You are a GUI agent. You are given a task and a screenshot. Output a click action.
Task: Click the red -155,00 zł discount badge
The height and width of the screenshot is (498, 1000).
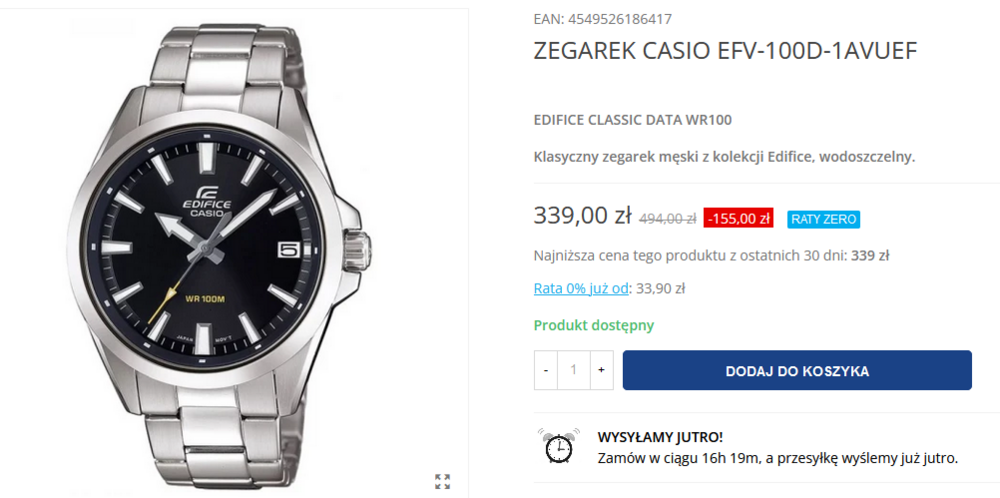[x=738, y=219]
